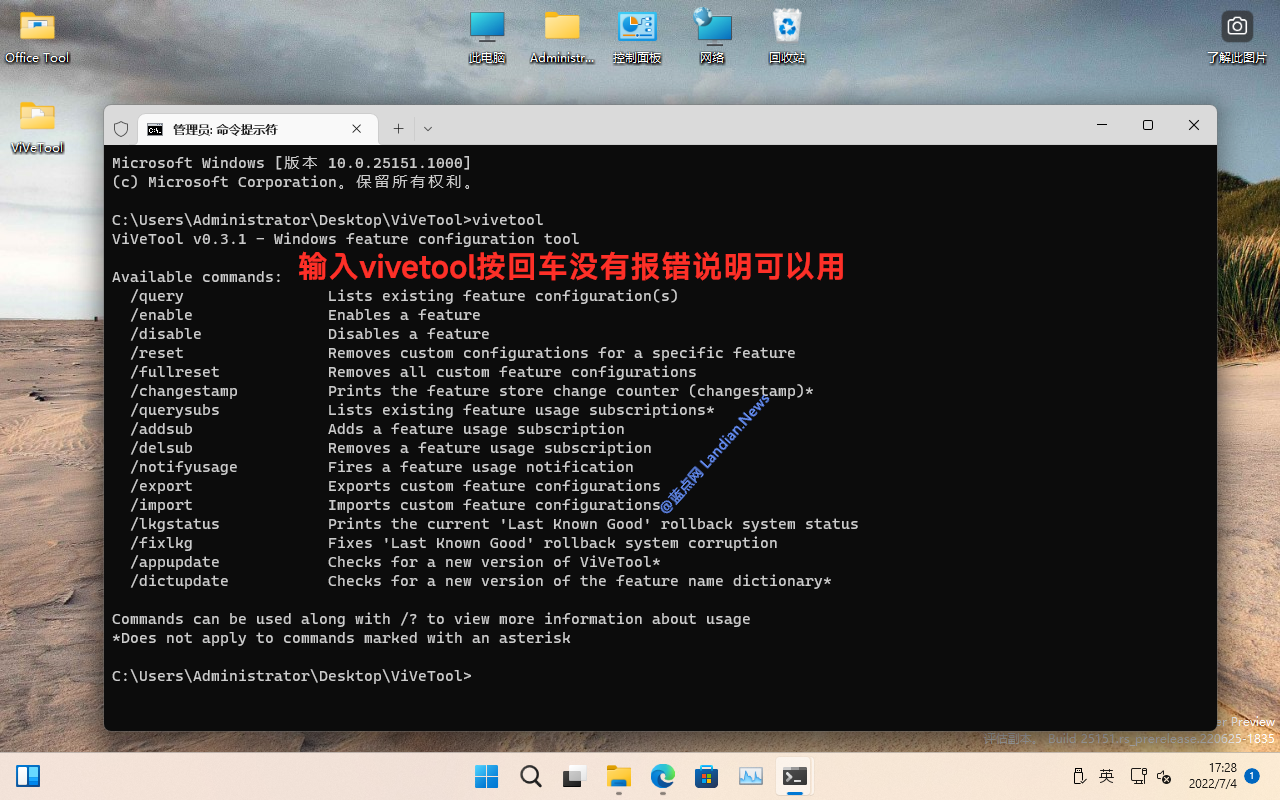
Task: Select the 此电脑 desktop icon
Action: (487, 37)
